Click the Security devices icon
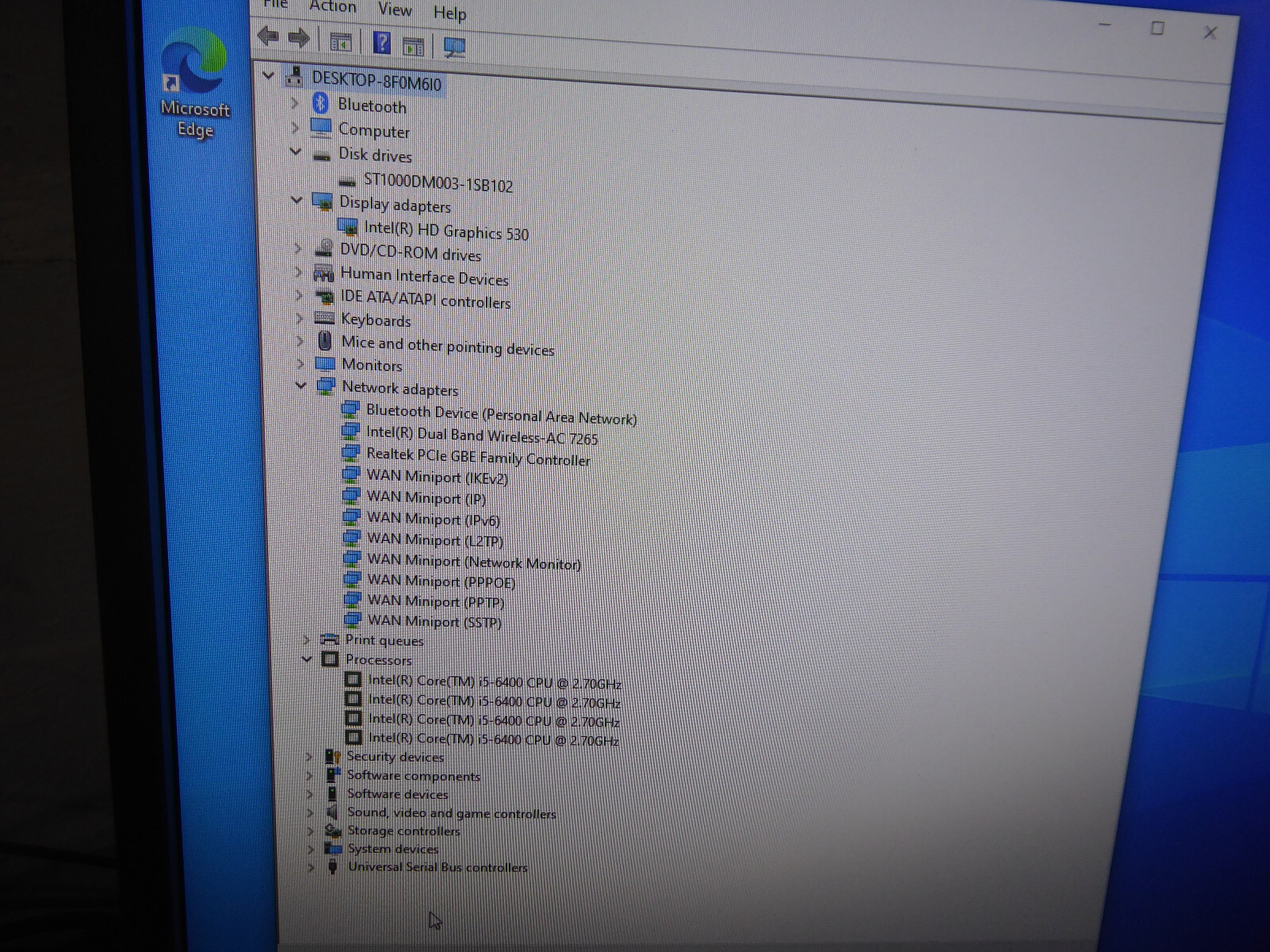The height and width of the screenshot is (952, 1270). pos(333,756)
